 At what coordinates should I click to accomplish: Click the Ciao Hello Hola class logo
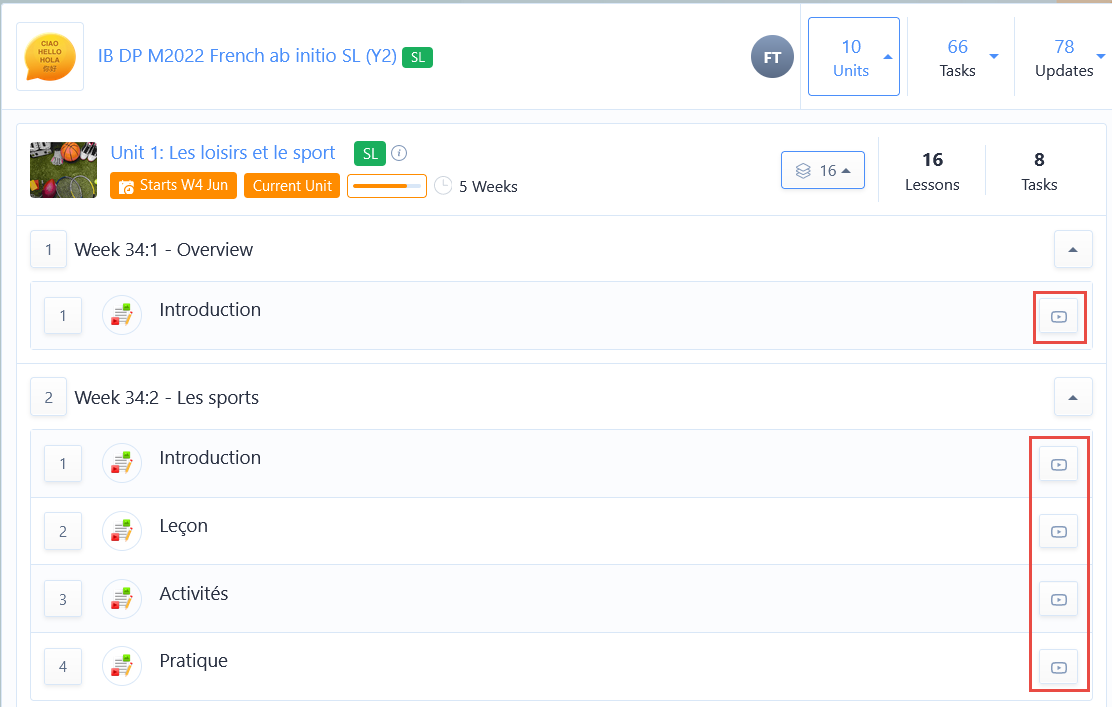(50, 56)
